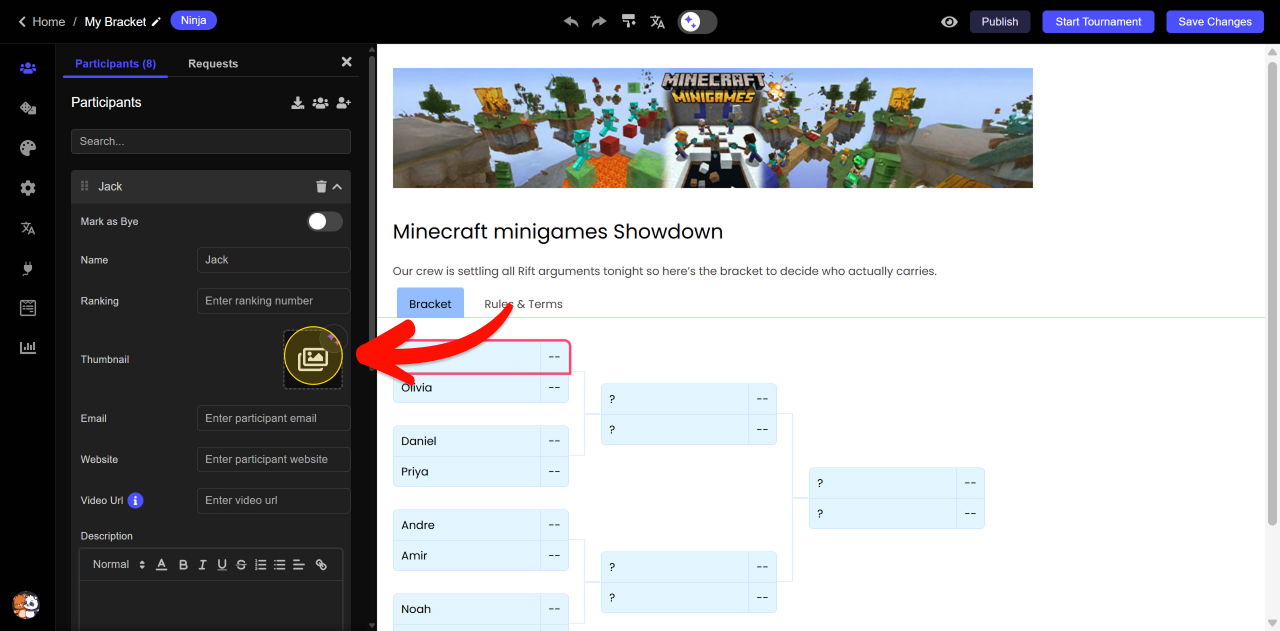Open the text color picker in editor
Screen dimensions: 1280x631
(162, 565)
